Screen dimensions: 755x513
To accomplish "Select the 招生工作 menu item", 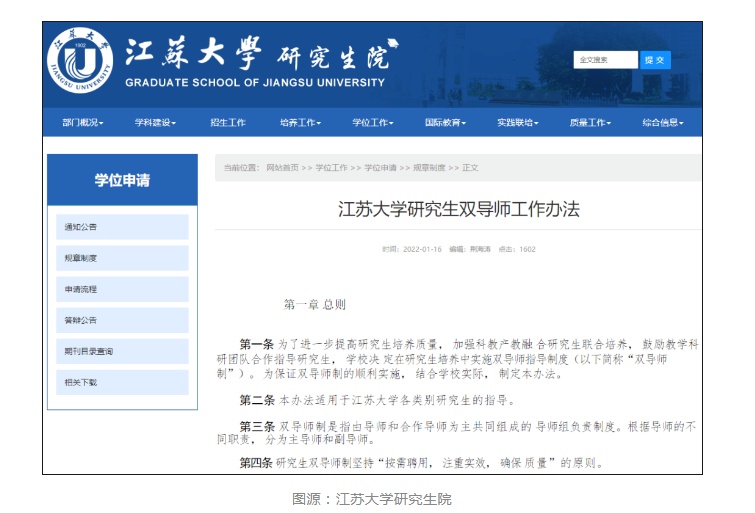I will click(228, 122).
